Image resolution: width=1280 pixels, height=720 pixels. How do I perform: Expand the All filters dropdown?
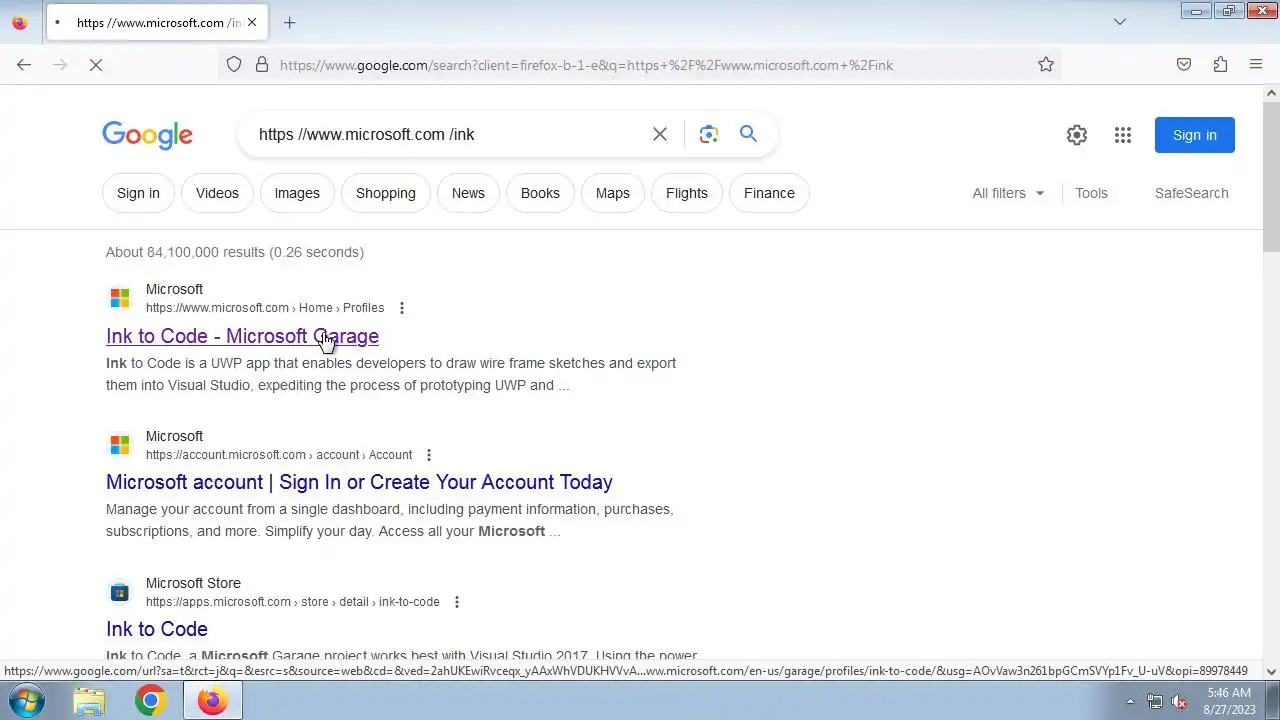pos(1008,193)
